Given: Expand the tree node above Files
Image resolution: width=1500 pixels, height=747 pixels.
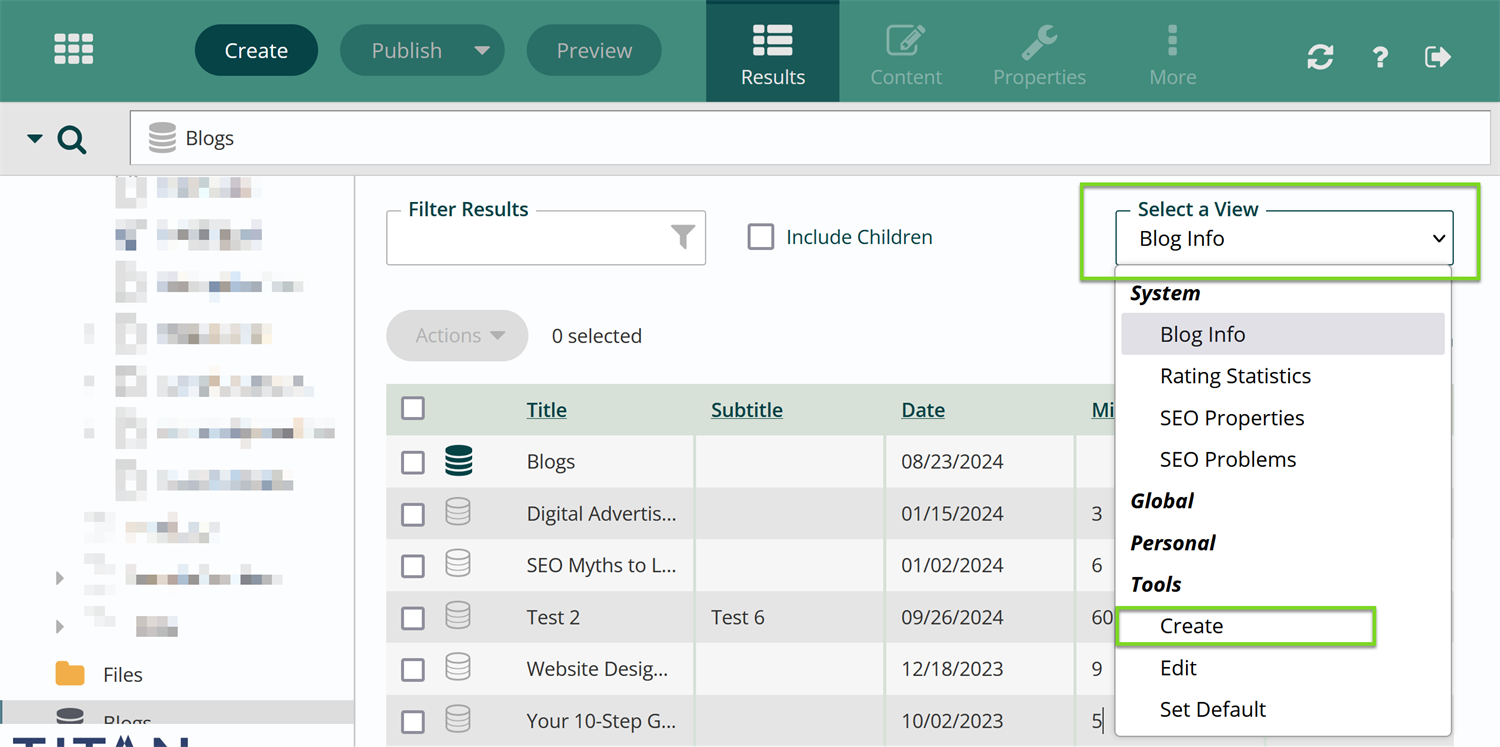Looking at the screenshot, I should (60, 626).
